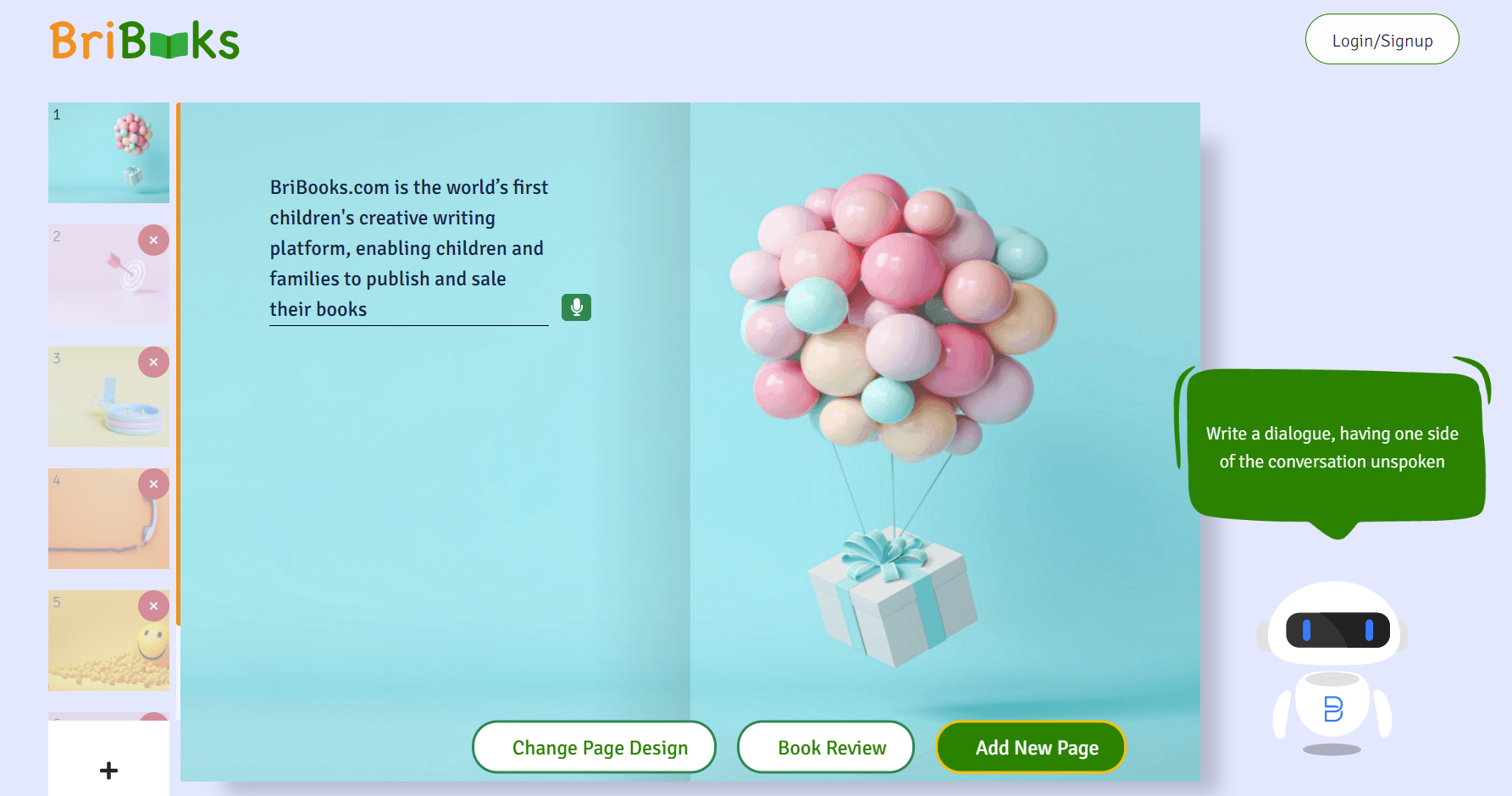
Task: Select page 1 thumbnail with balloons
Action: [x=108, y=153]
